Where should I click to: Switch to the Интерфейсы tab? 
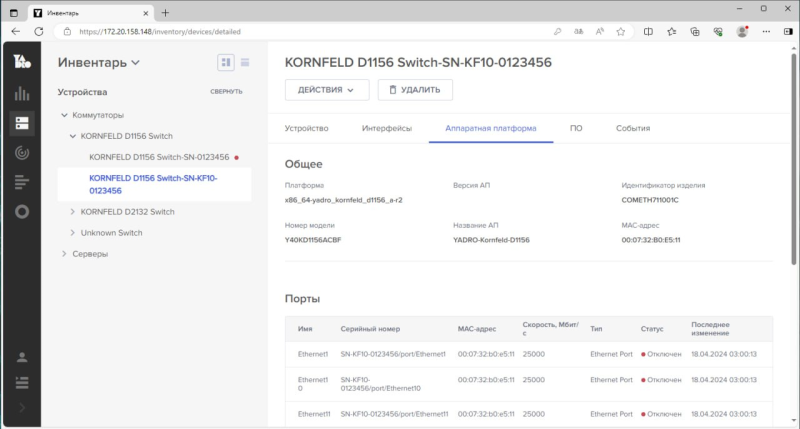(x=387, y=128)
